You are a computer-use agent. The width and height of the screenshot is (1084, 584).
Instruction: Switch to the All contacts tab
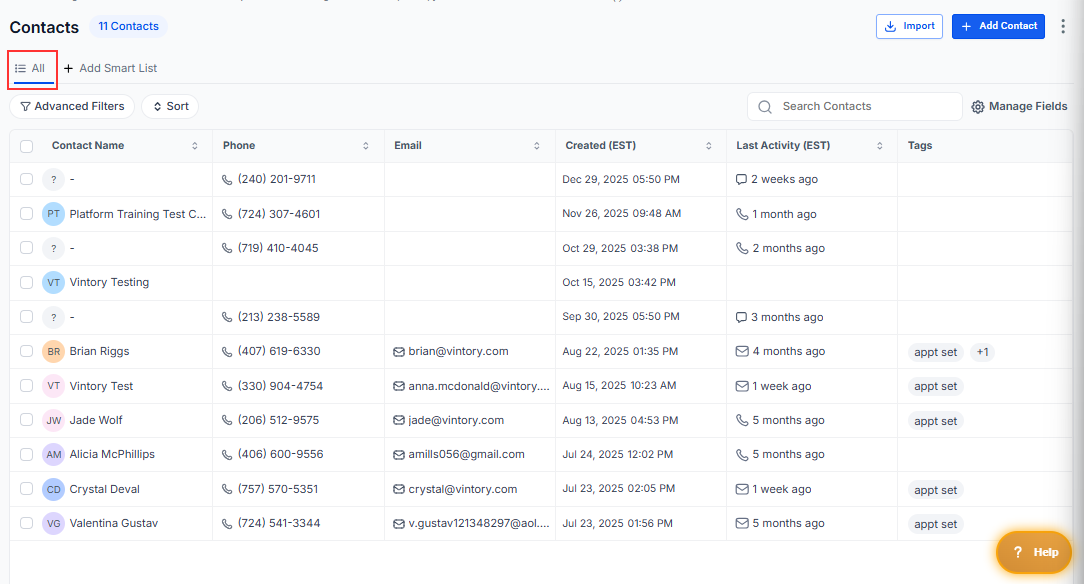(x=31, y=69)
